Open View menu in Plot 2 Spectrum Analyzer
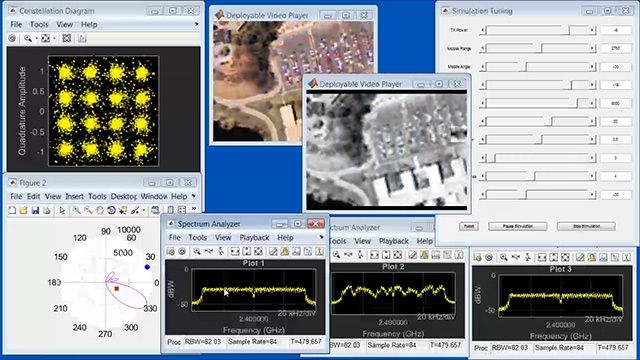This screenshot has height=360, width=640. (362, 241)
